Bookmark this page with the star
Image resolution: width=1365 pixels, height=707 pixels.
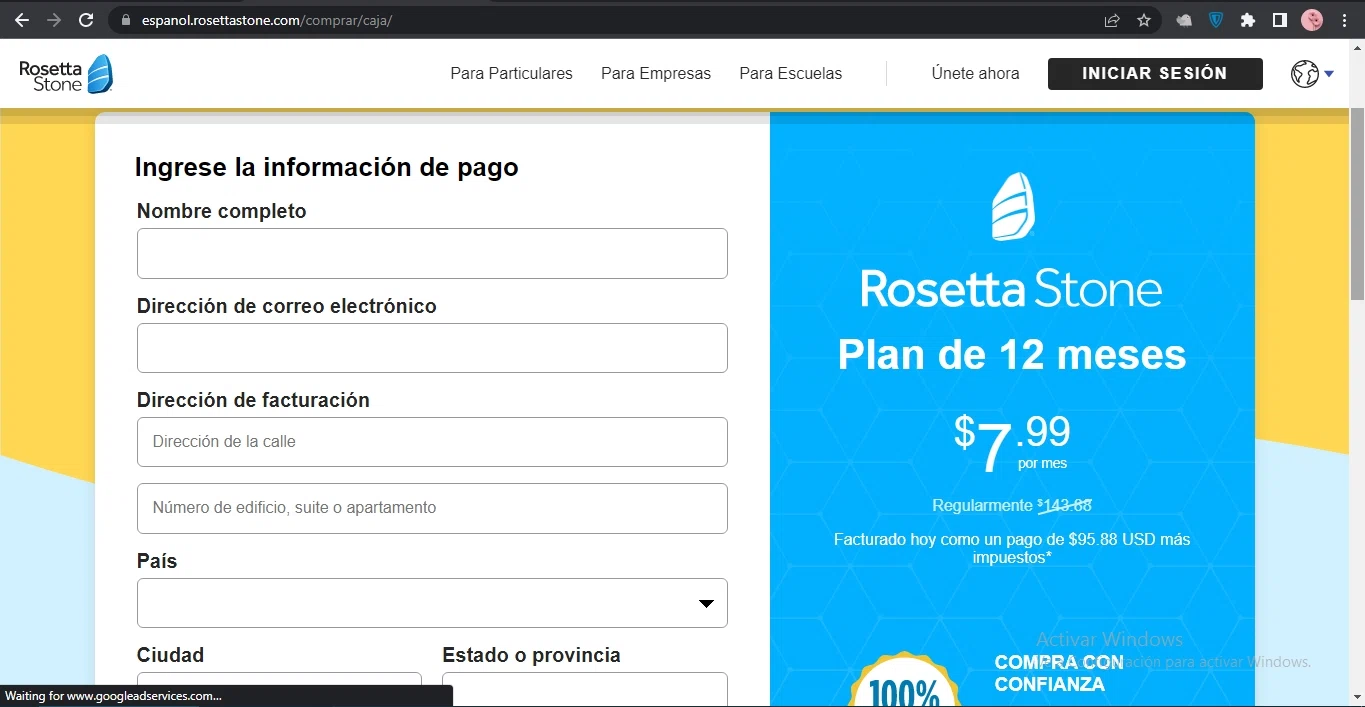click(1144, 20)
